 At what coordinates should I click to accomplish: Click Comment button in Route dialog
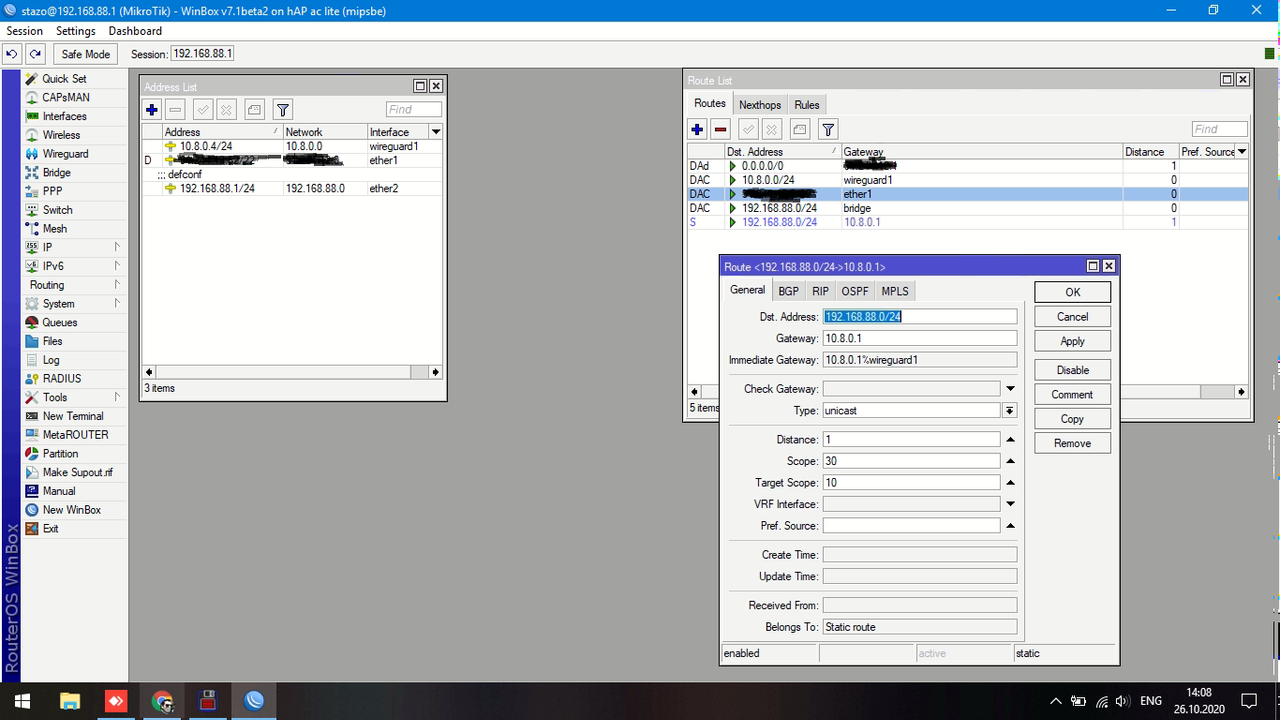(1073, 394)
